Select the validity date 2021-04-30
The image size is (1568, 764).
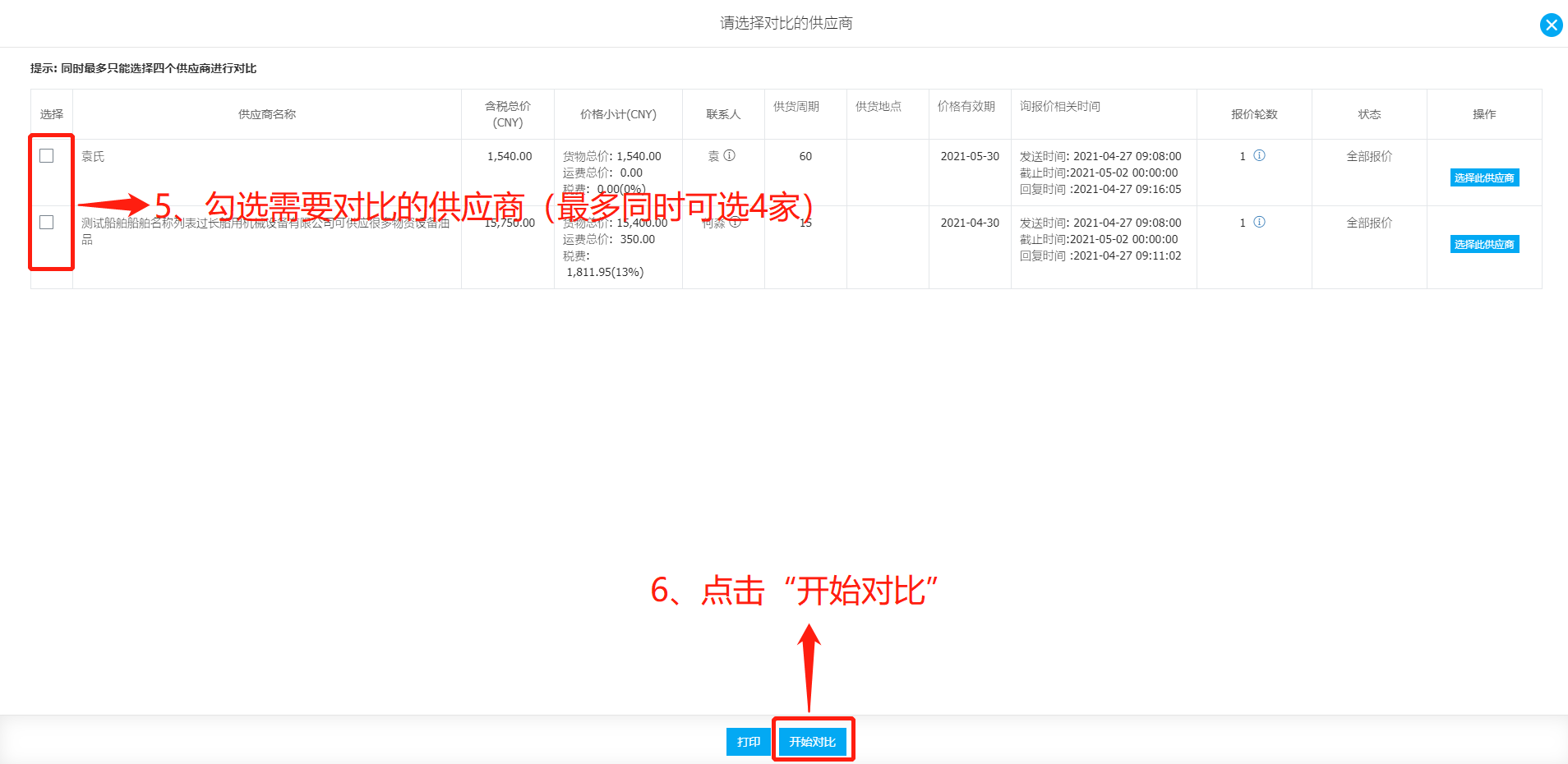point(970,223)
